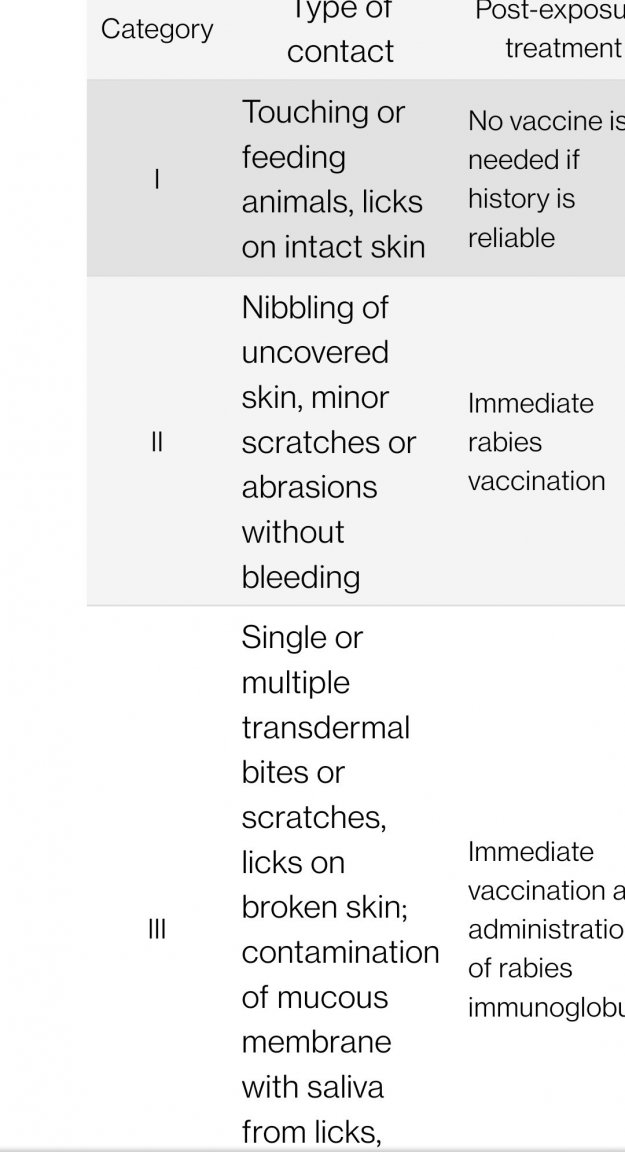Select the "Immediate rabies vaccination" treatment cell
This screenshot has height=1152, width=625.
[536, 442]
